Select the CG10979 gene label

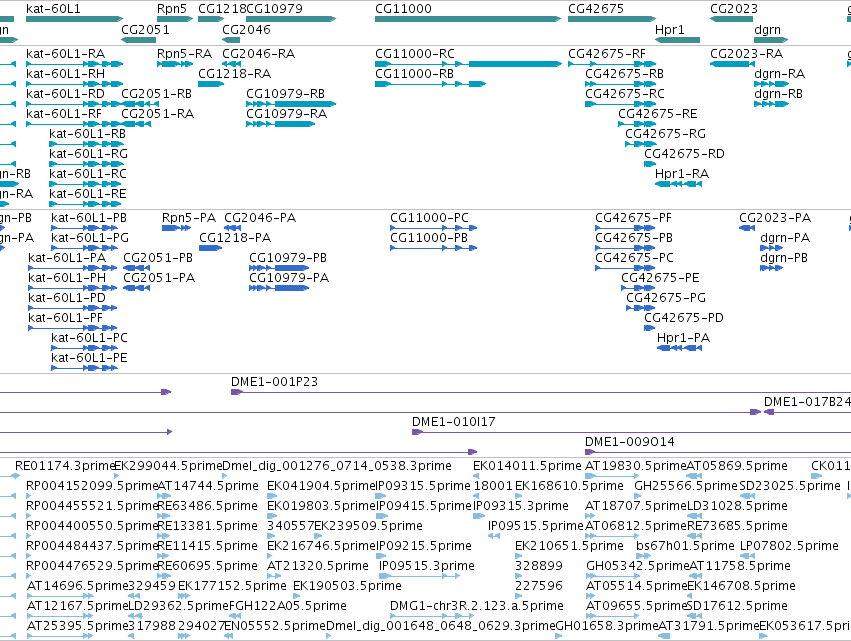pos(275,9)
